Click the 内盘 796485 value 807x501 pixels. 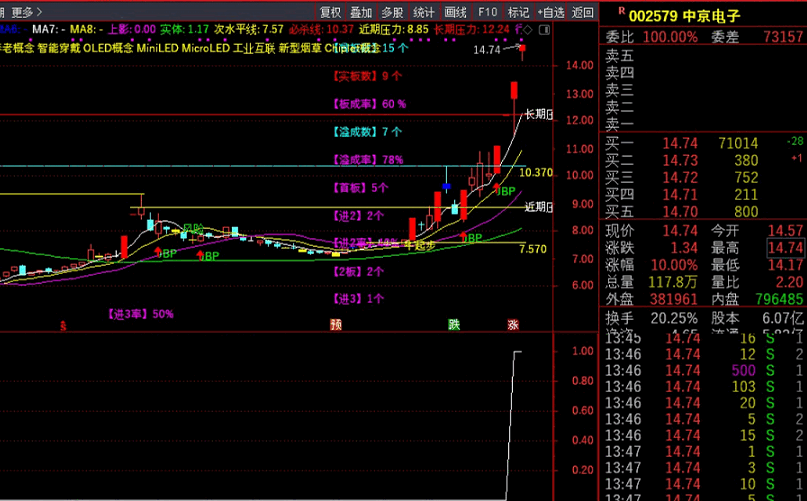(x=779, y=299)
